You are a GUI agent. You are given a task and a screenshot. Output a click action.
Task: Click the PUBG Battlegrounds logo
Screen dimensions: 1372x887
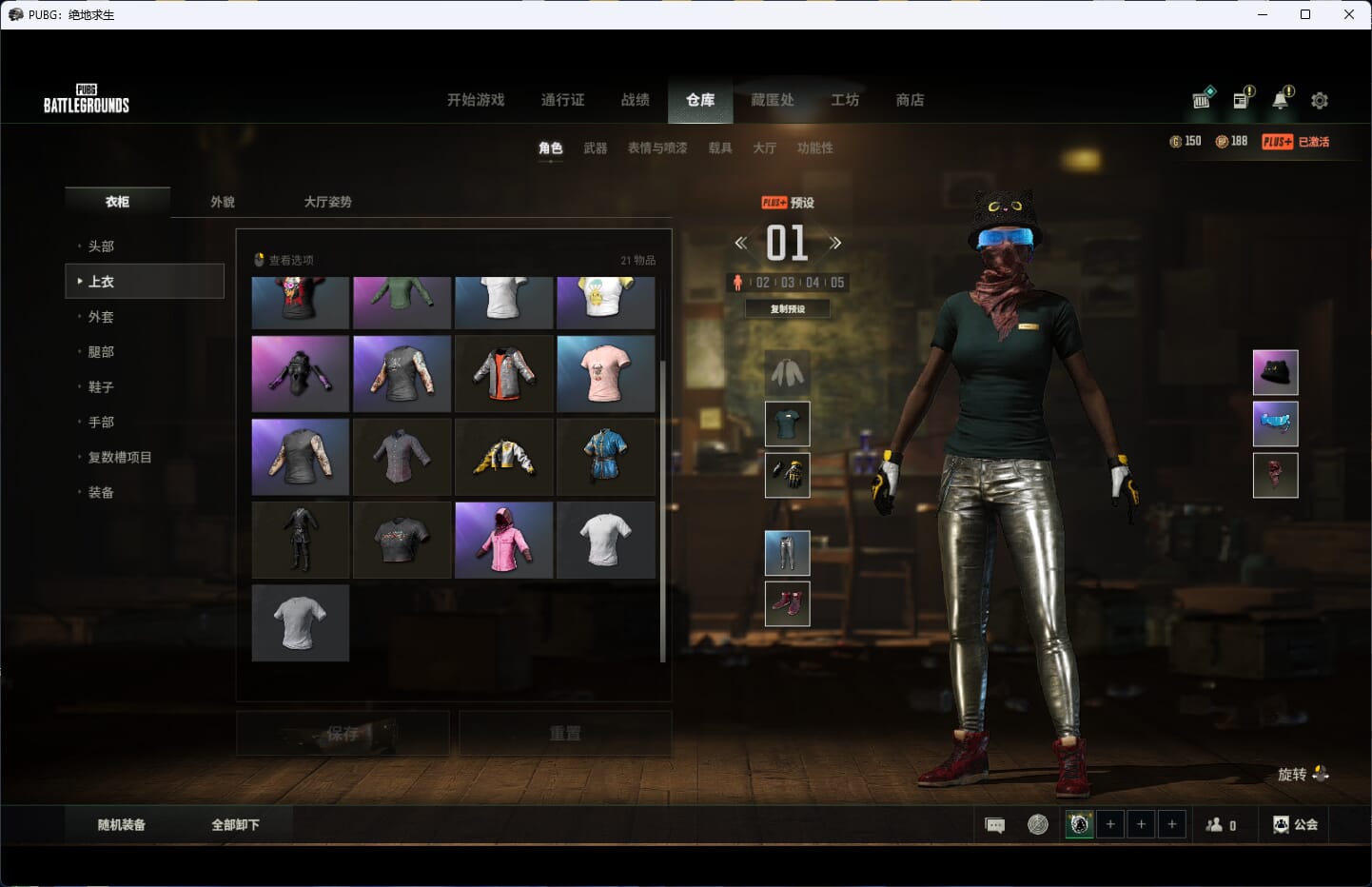(x=87, y=99)
